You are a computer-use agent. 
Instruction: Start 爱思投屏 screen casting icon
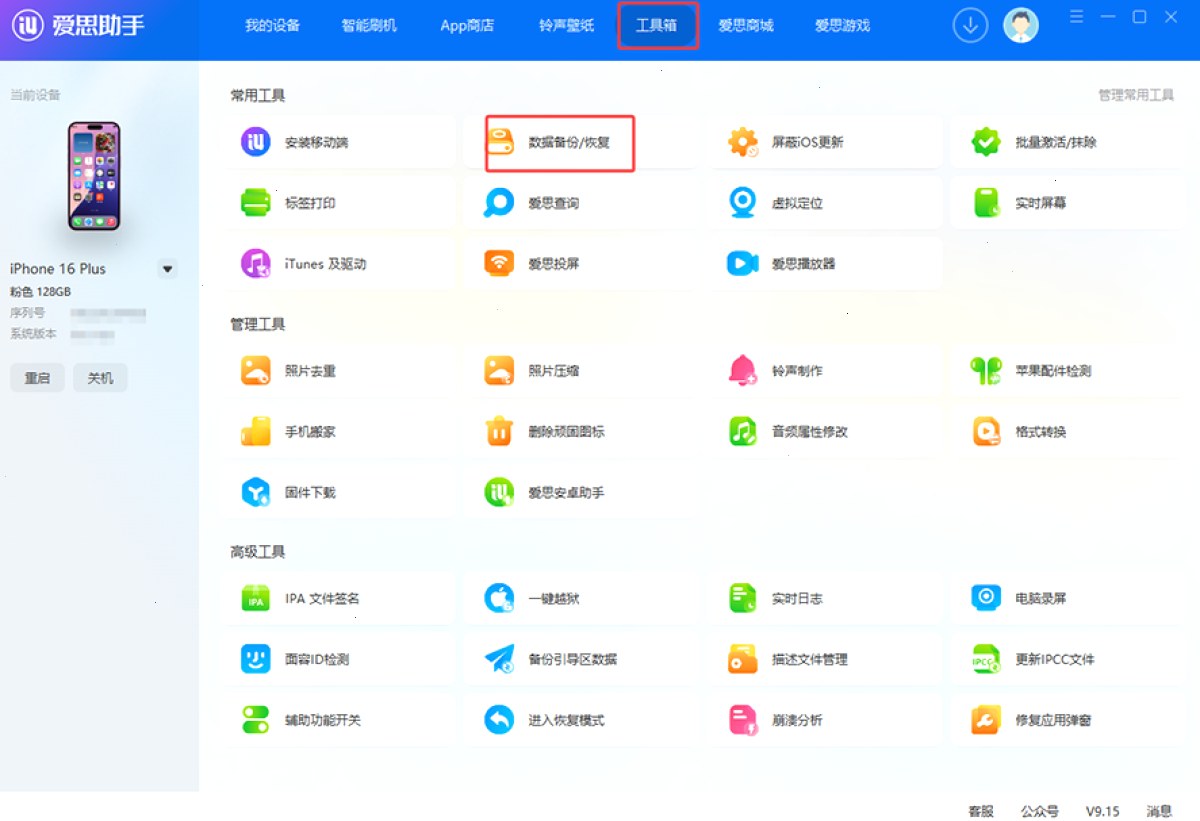click(499, 264)
